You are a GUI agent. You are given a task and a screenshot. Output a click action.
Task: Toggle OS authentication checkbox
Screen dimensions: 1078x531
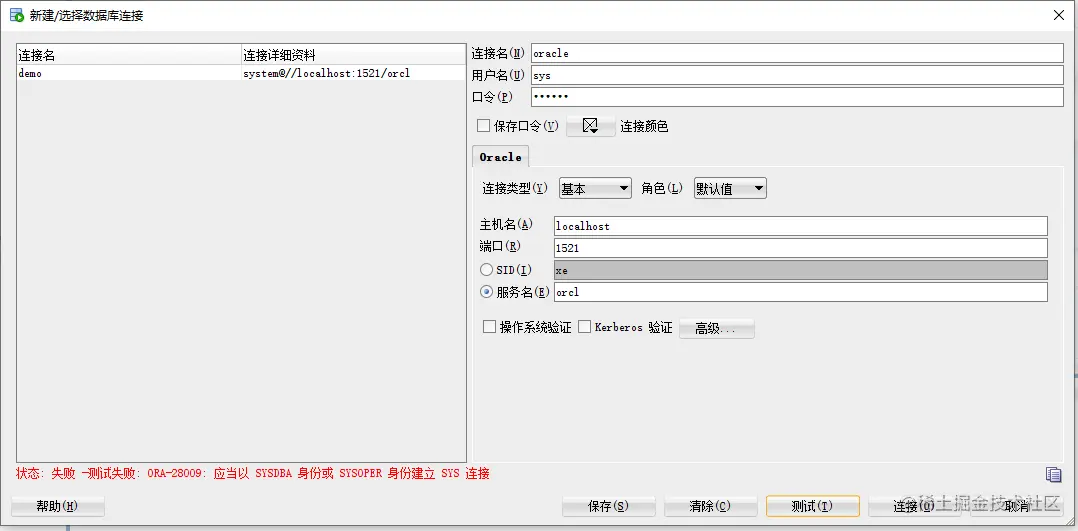[490, 327]
